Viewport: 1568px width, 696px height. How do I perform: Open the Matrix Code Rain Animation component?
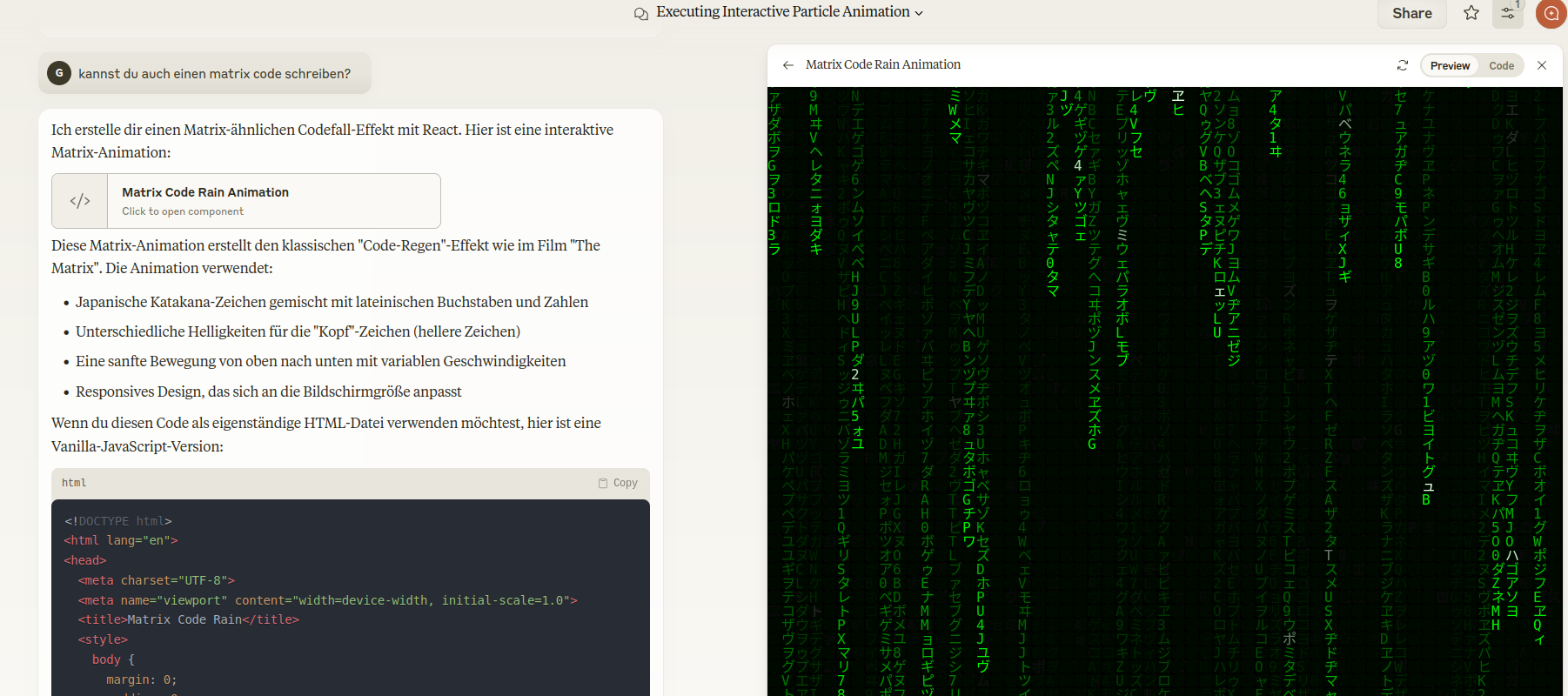coord(246,201)
